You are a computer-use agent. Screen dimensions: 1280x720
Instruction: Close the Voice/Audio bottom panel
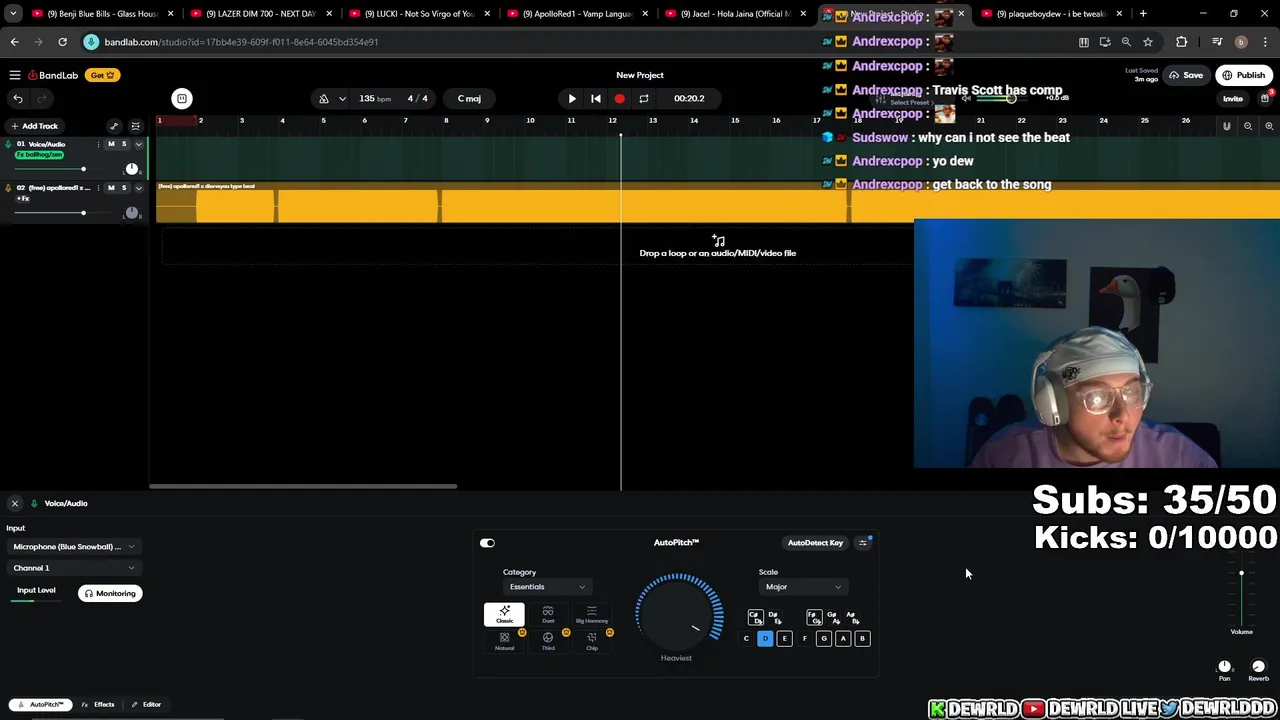(15, 503)
